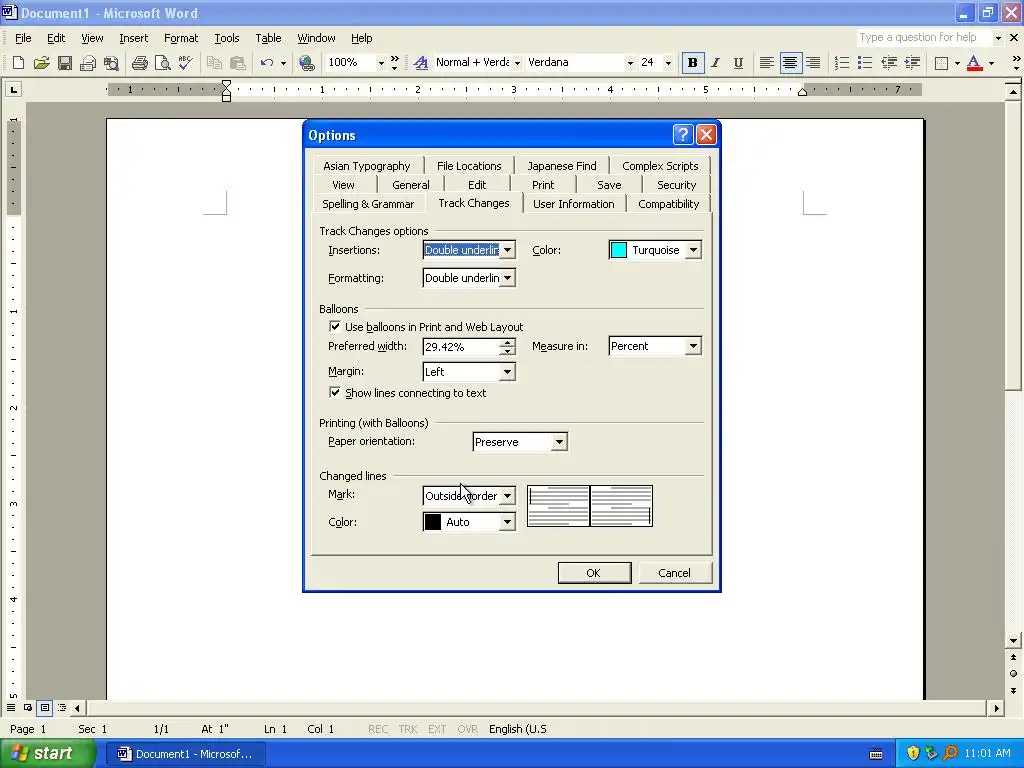
Task: Click the Preferred width 29.42% field
Action: coord(461,347)
